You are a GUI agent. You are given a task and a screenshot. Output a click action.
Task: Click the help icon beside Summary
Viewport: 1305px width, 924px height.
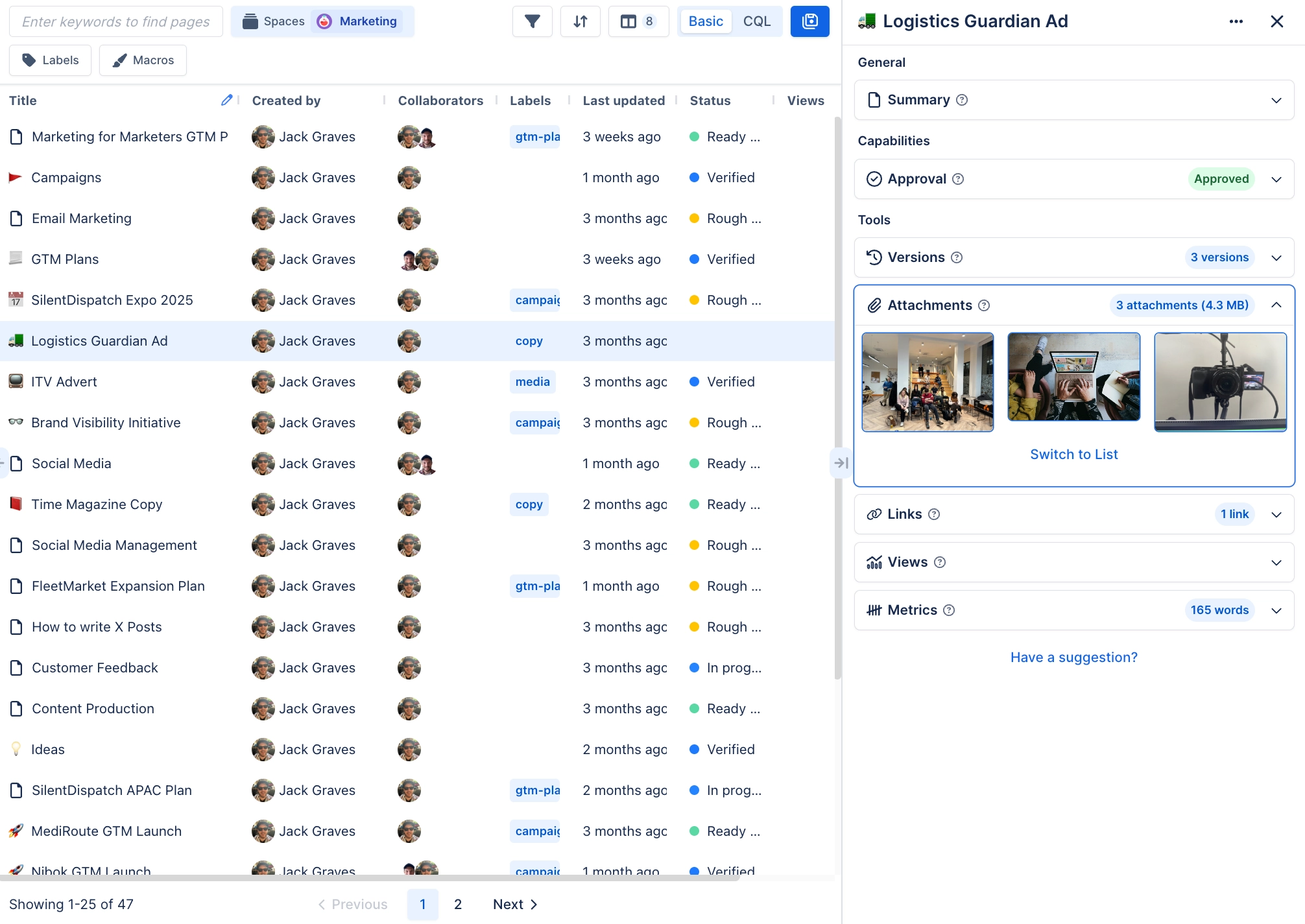pos(963,100)
